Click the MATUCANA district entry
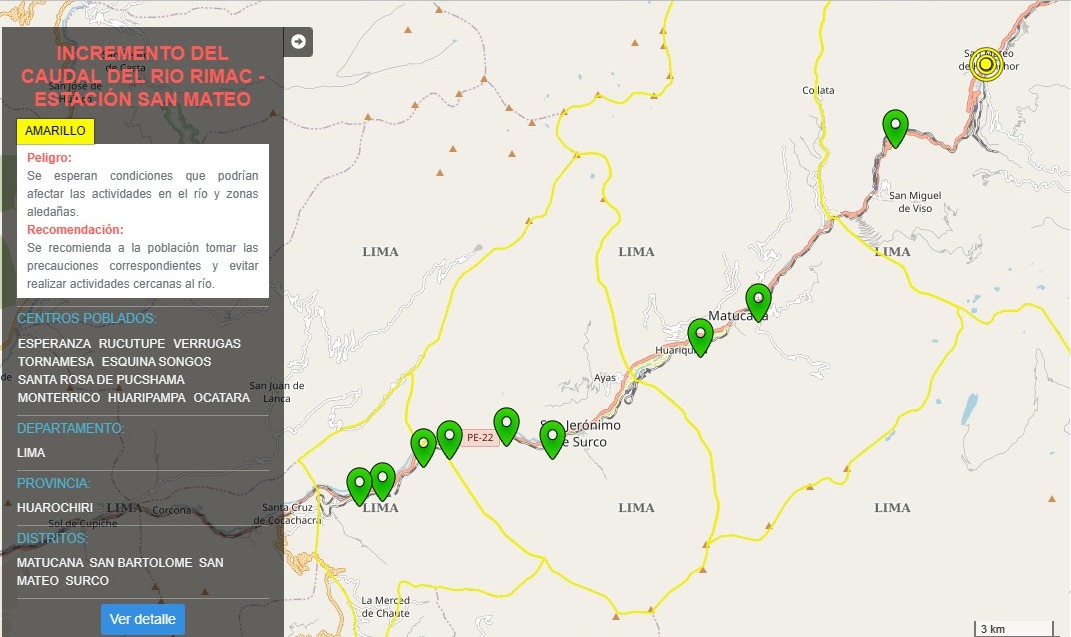Viewport: 1071px width, 637px height. pyautogui.click(x=50, y=563)
